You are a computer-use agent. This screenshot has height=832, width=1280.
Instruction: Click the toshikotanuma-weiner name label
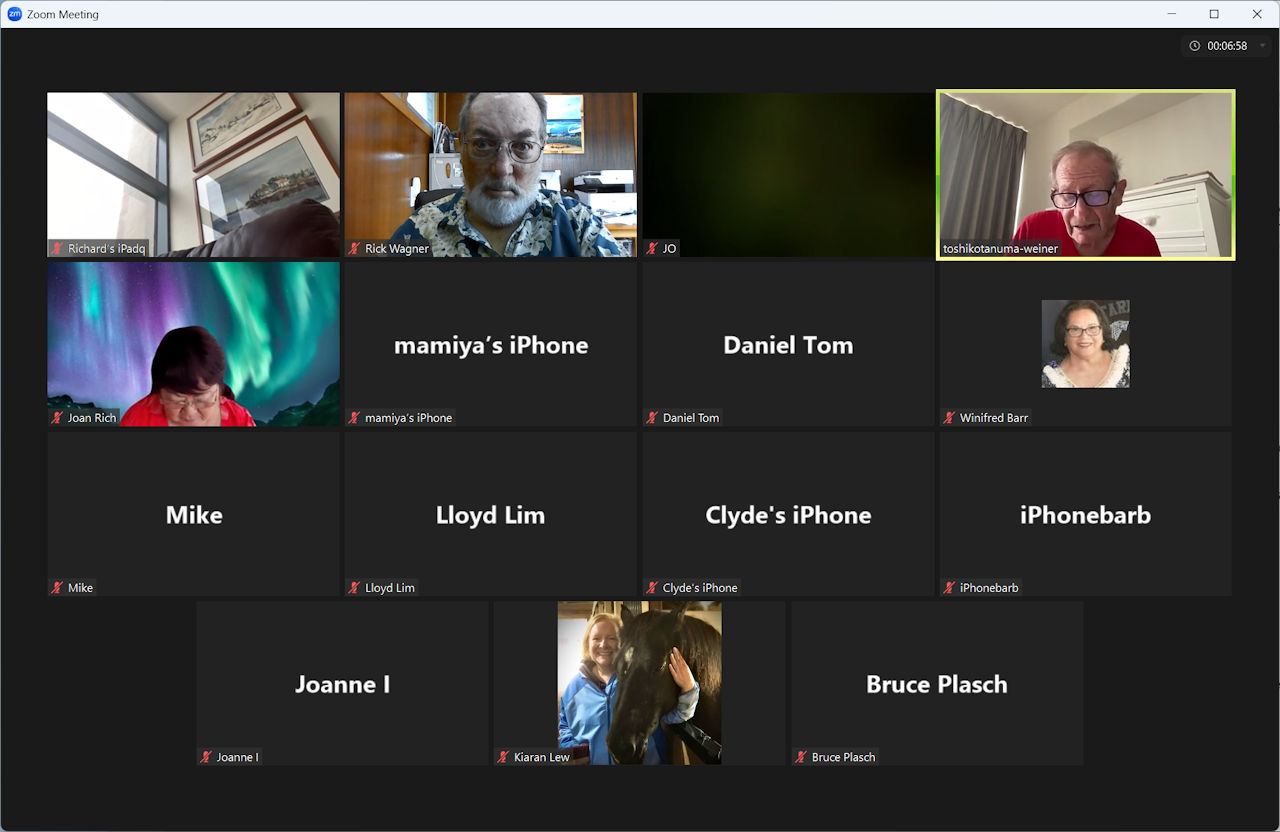tap(1000, 248)
